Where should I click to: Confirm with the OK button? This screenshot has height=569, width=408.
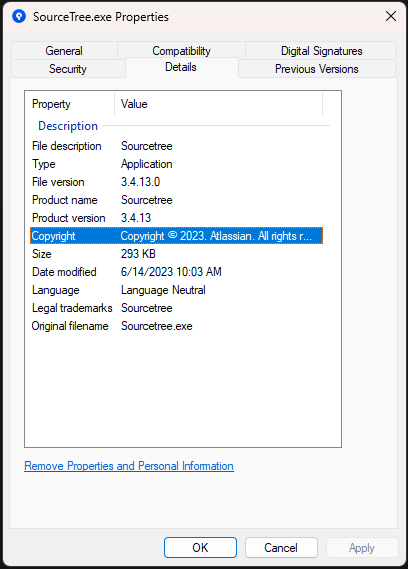[200, 548]
